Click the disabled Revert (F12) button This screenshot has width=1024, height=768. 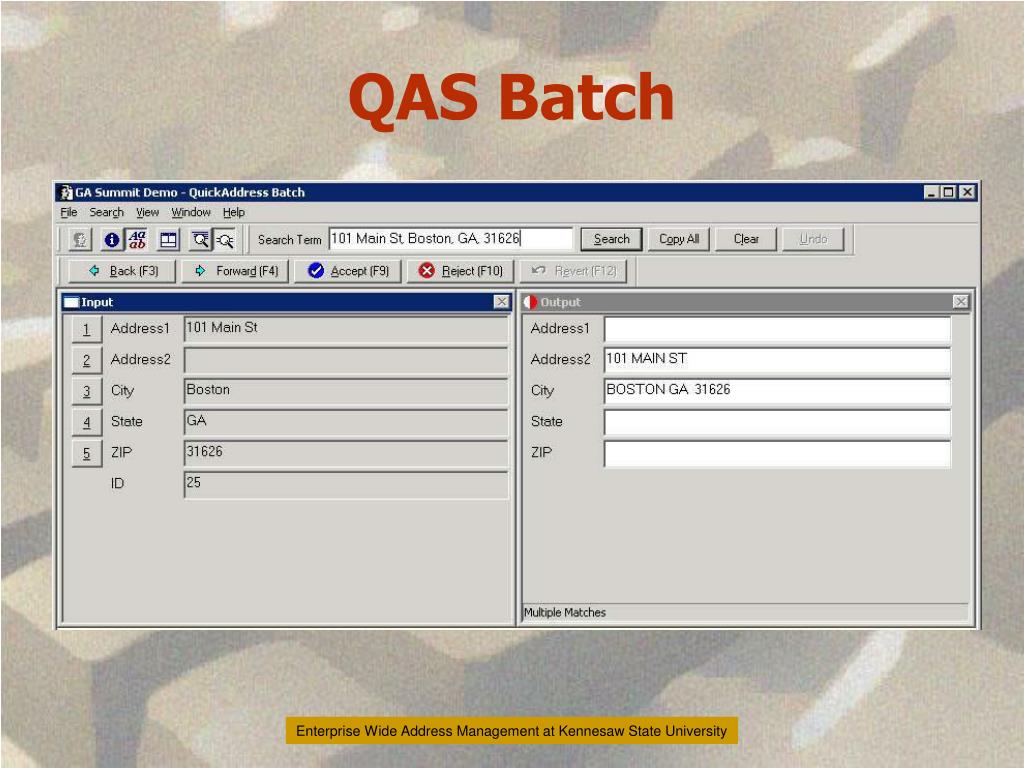[x=574, y=271]
